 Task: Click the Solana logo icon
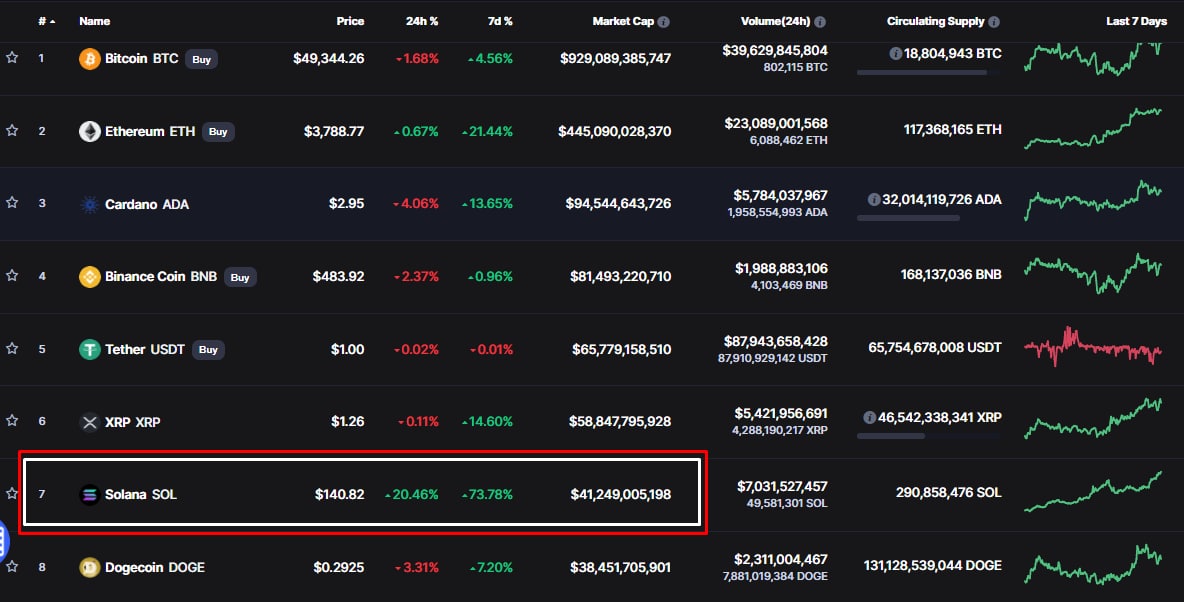90,494
